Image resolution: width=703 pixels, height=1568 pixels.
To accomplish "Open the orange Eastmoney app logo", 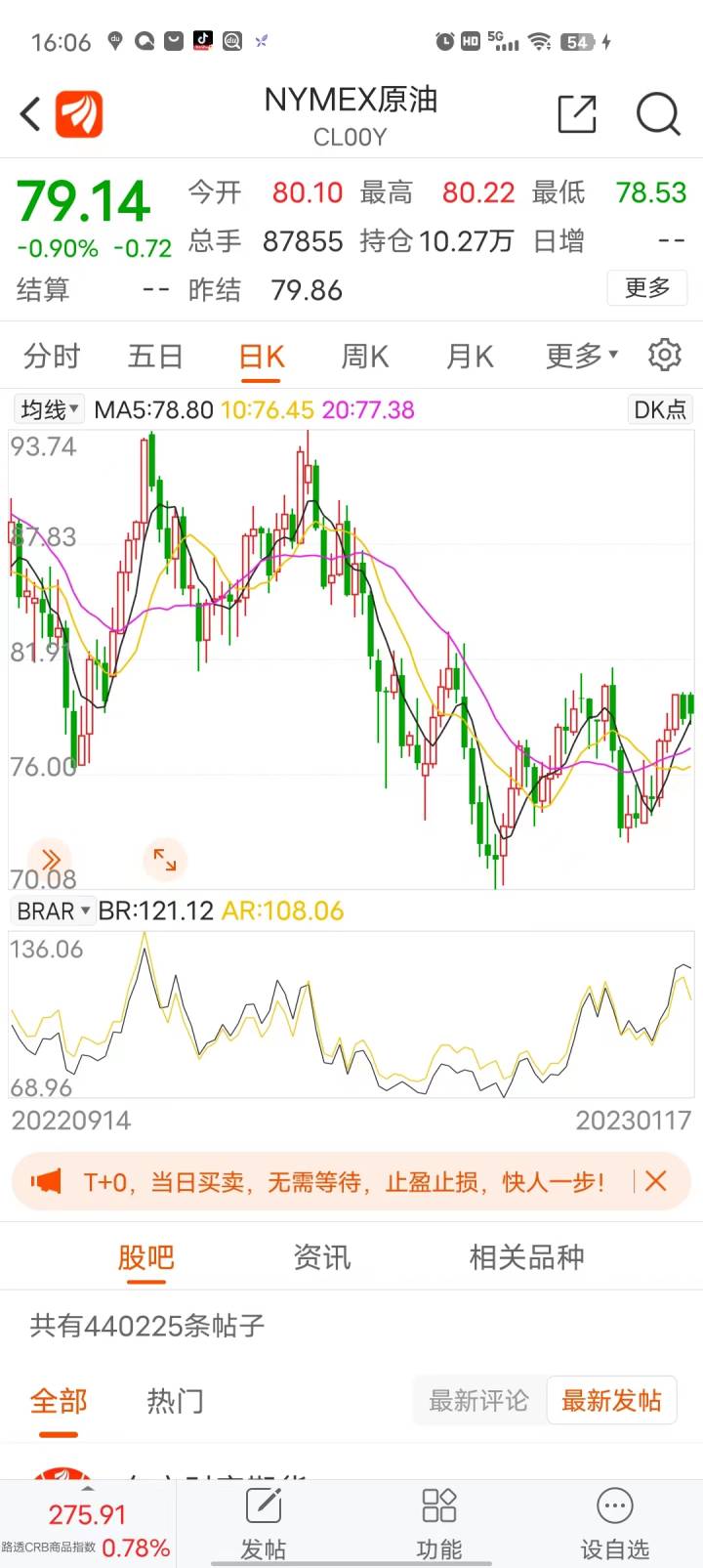I will point(79,114).
